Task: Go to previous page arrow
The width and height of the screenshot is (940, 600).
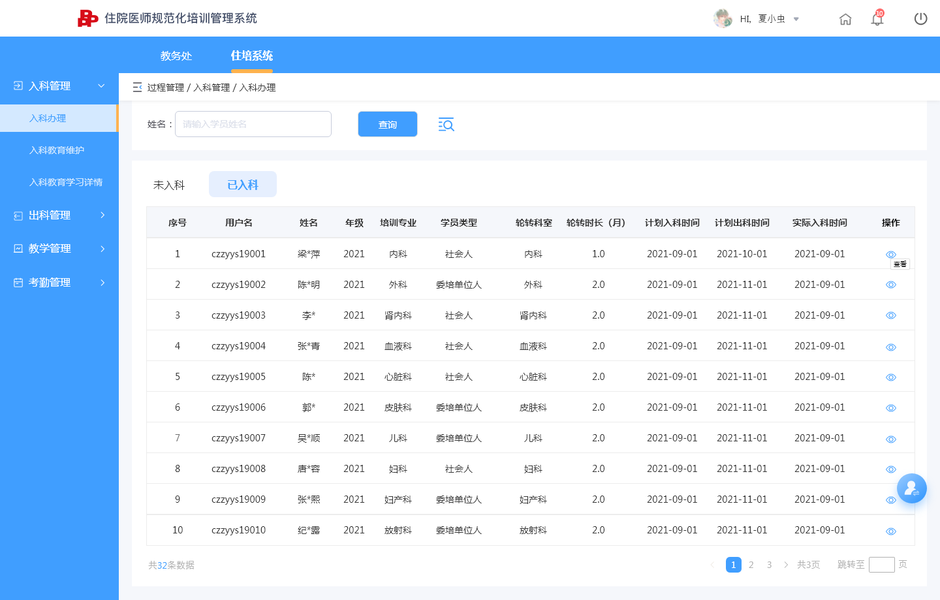Action: tap(712, 565)
